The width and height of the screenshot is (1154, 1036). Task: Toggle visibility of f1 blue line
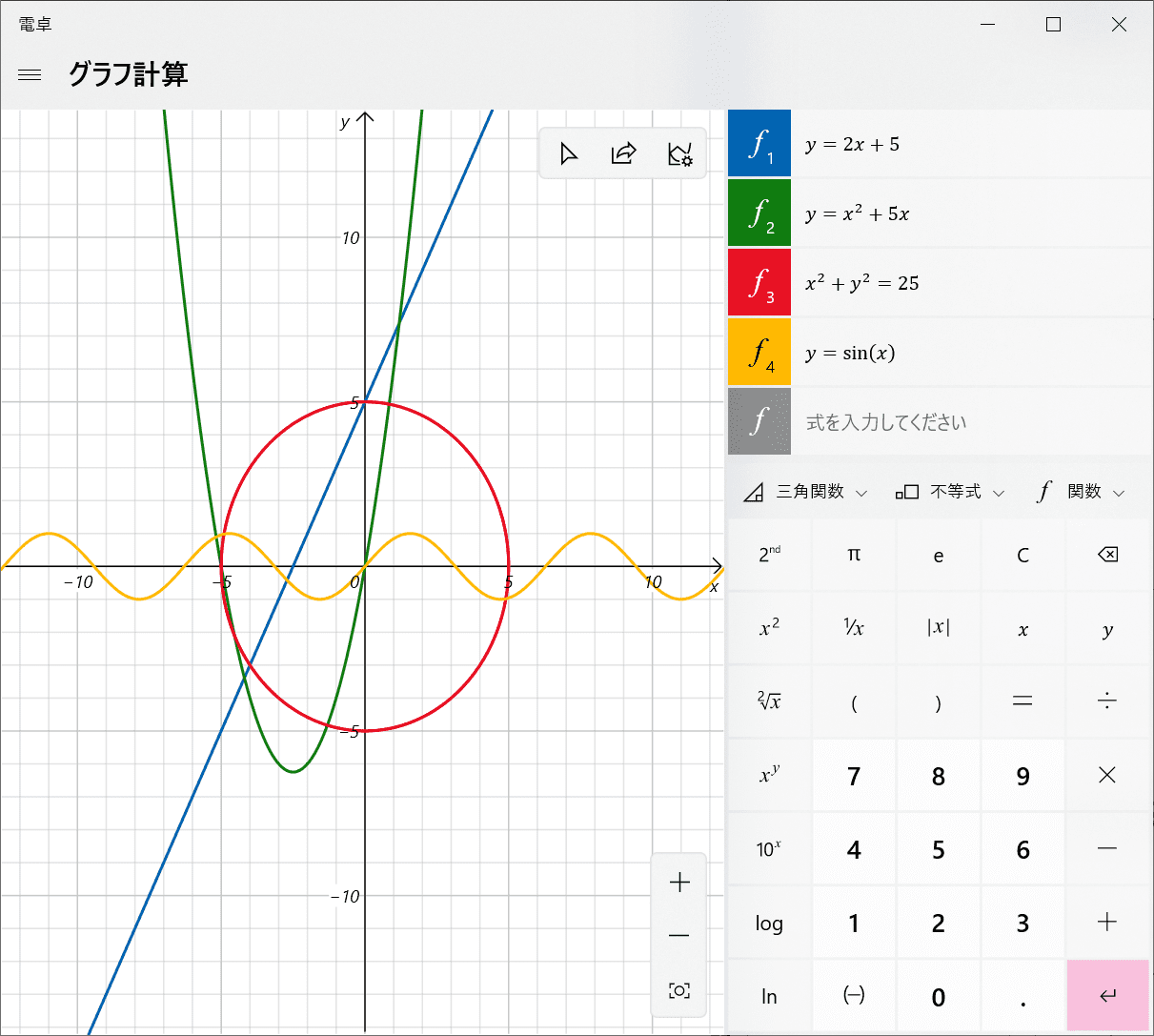(759, 144)
